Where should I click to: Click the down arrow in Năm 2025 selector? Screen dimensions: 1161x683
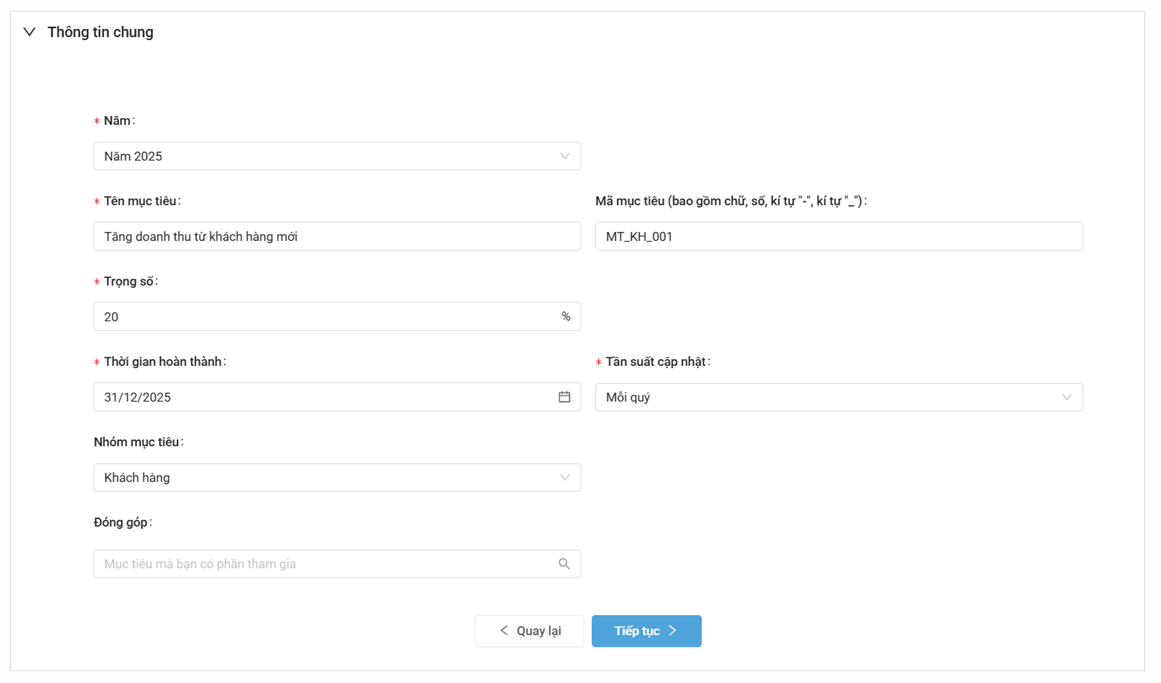[x=564, y=156]
